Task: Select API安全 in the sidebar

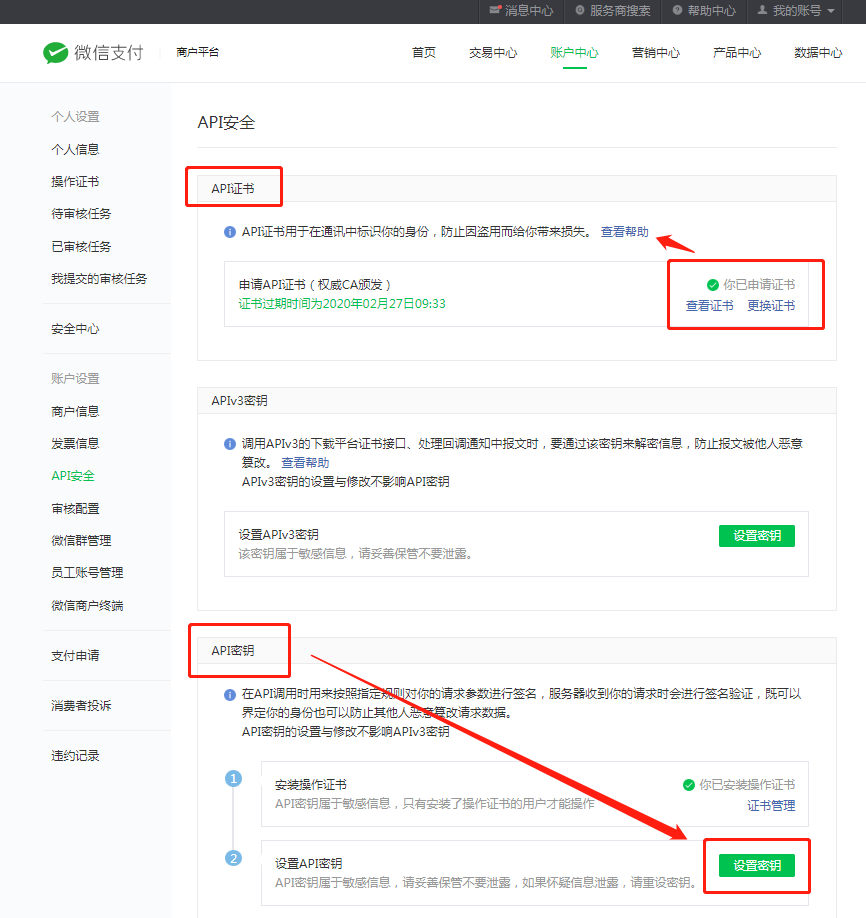Action: pos(73,476)
